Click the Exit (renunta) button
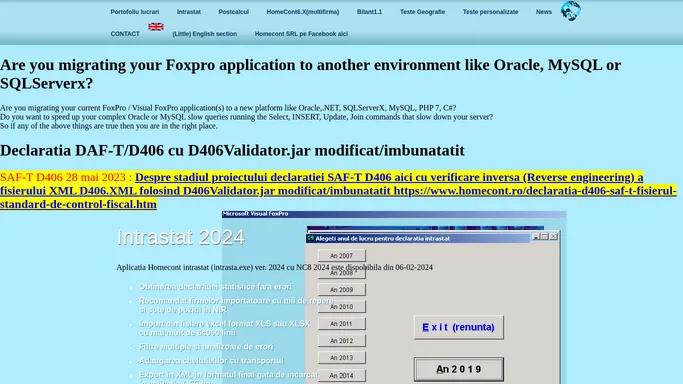 [459, 327]
